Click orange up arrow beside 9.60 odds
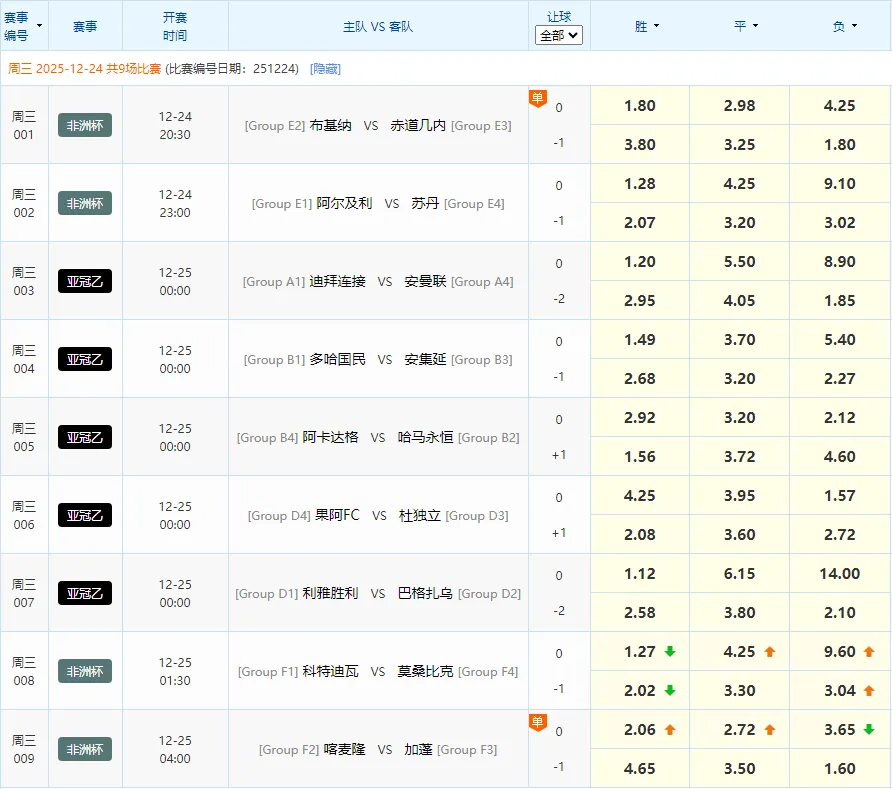The height and width of the screenshot is (789, 892). tap(869, 652)
